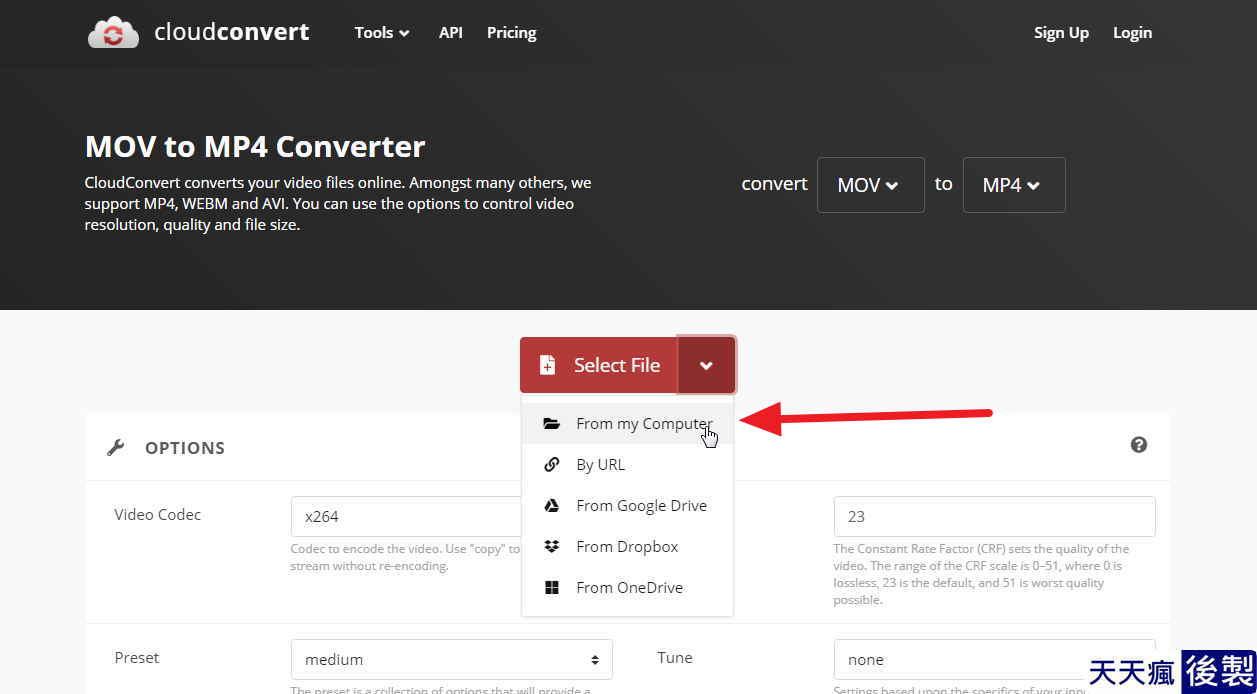Open the Tune none dropdown
This screenshot has width=1257, height=694.
(x=994, y=660)
